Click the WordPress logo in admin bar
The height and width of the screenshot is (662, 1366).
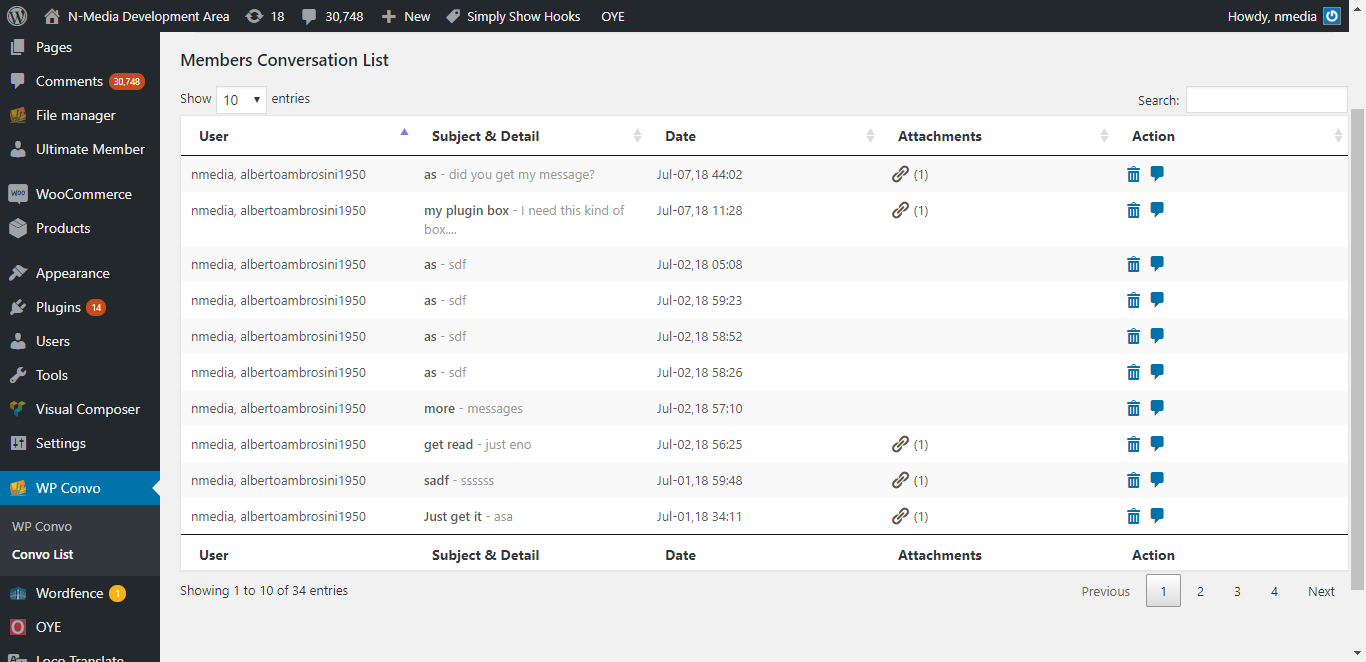tap(17, 16)
